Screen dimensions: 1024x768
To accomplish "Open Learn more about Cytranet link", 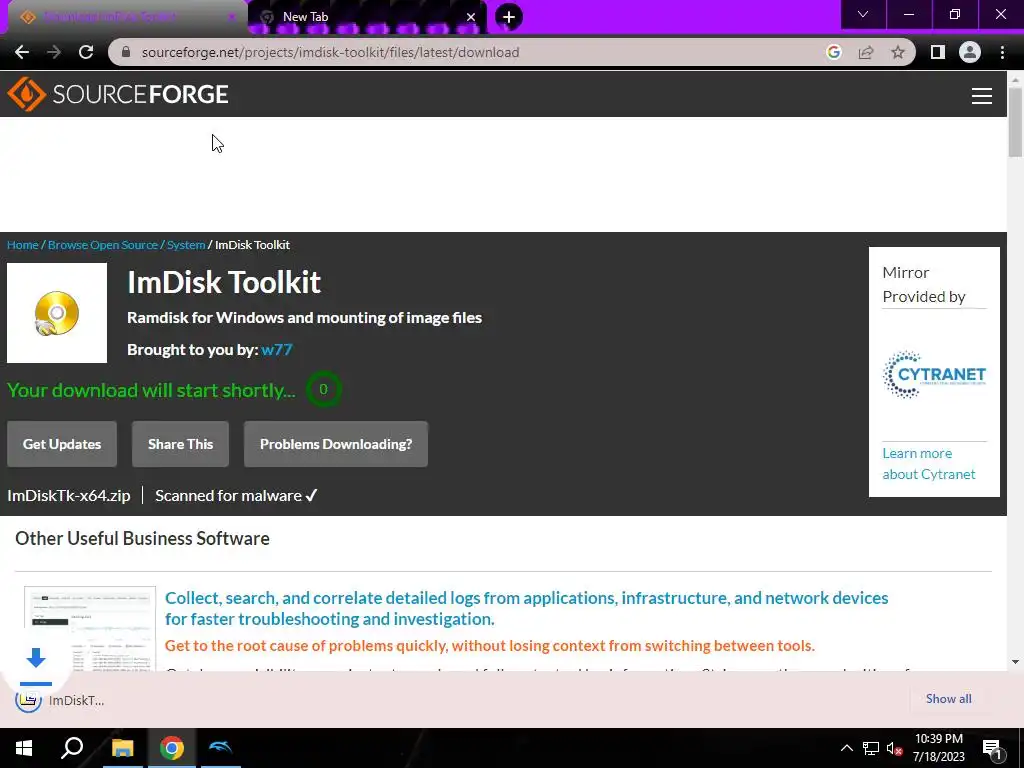I will [929, 464].
